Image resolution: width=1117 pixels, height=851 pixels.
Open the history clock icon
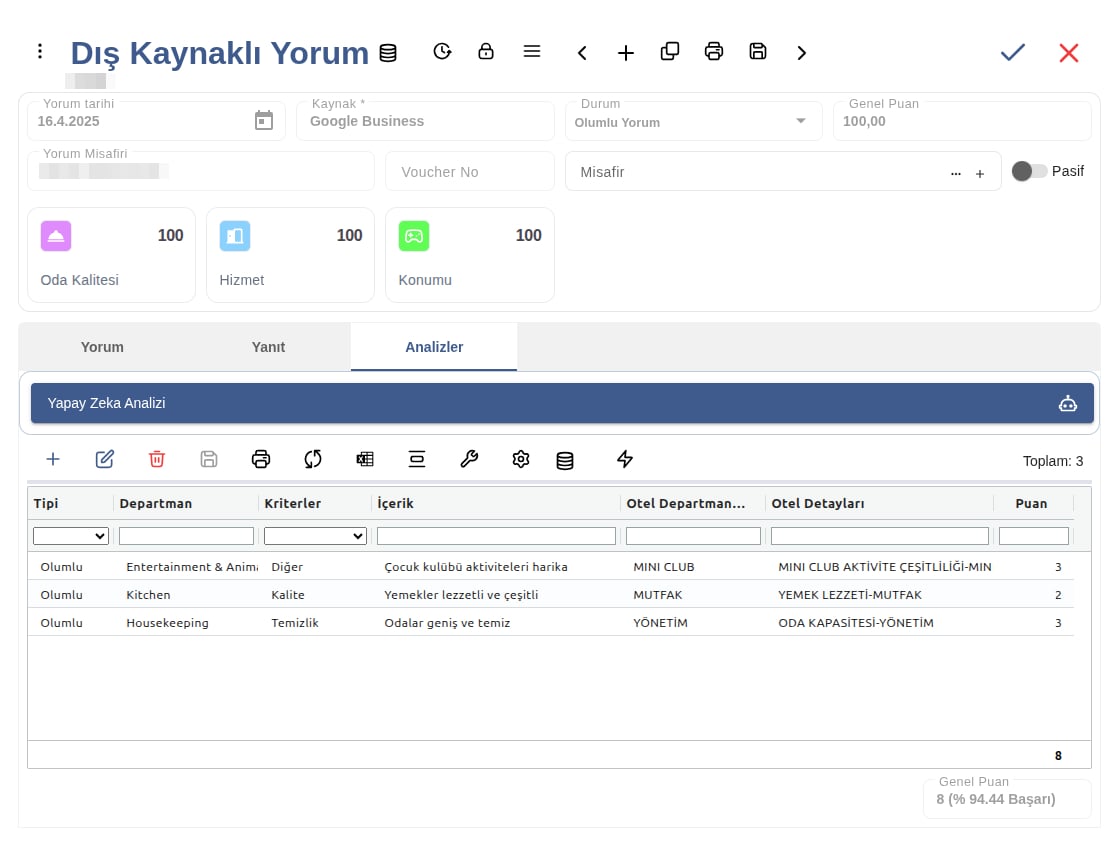pos(442,51)
